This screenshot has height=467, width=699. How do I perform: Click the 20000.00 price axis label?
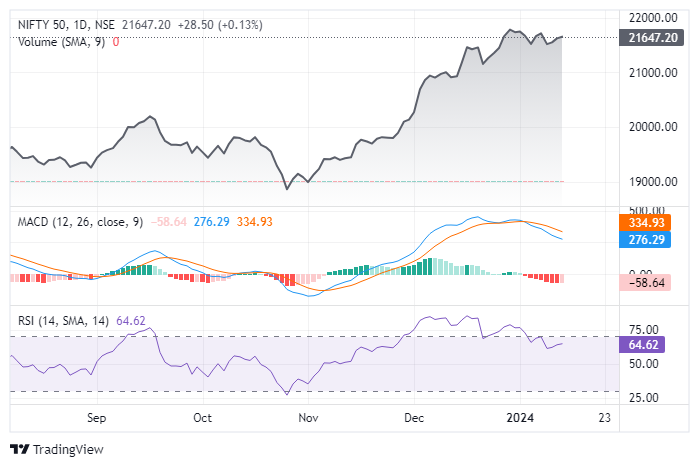point(653,127)
